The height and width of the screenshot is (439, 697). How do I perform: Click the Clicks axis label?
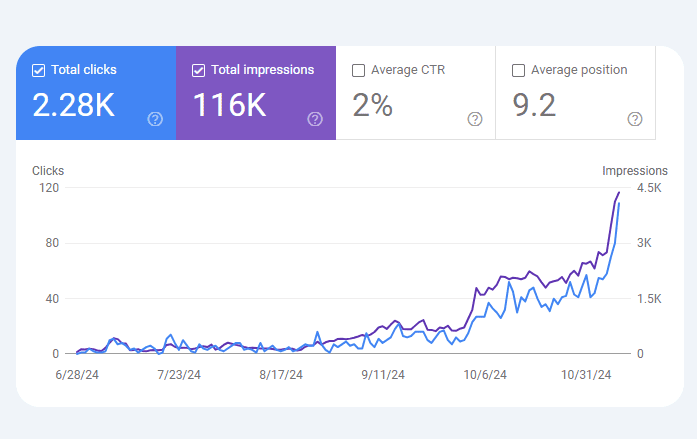(47, 171)
